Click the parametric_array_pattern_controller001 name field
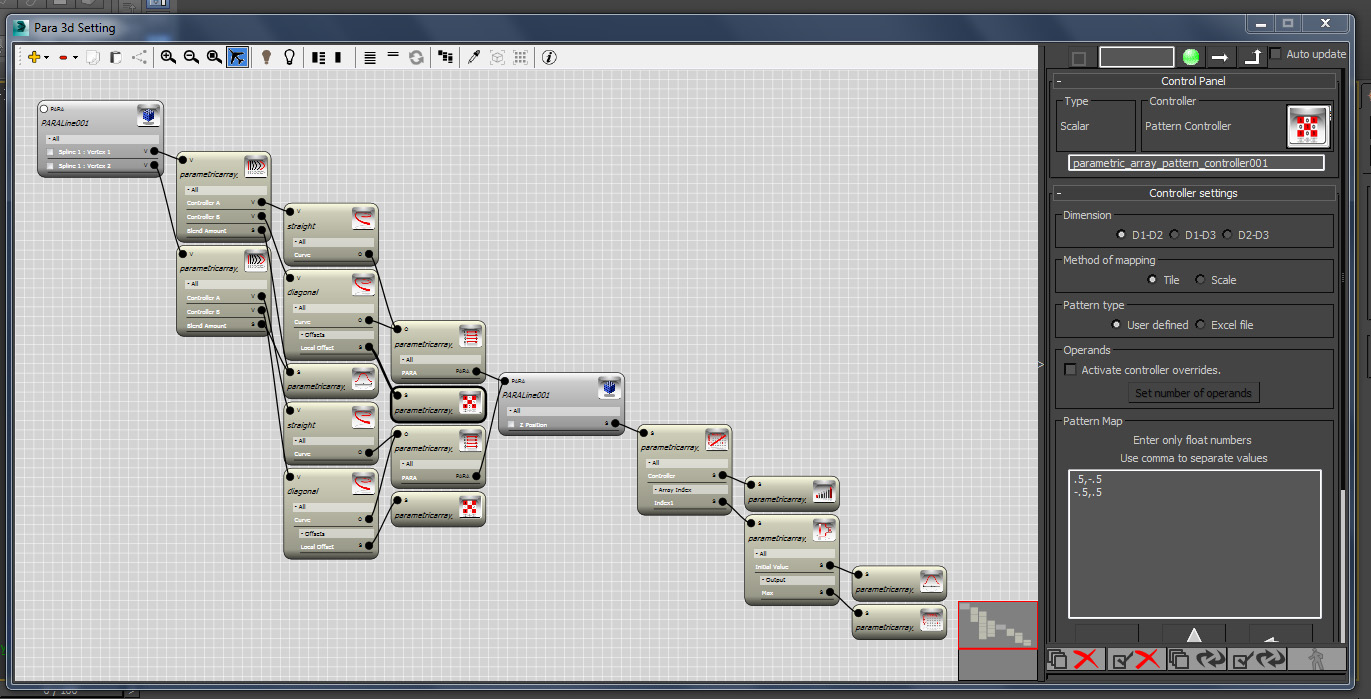Image resolution: width=1371 pixels, height=699 pixels. (1196, 162)
